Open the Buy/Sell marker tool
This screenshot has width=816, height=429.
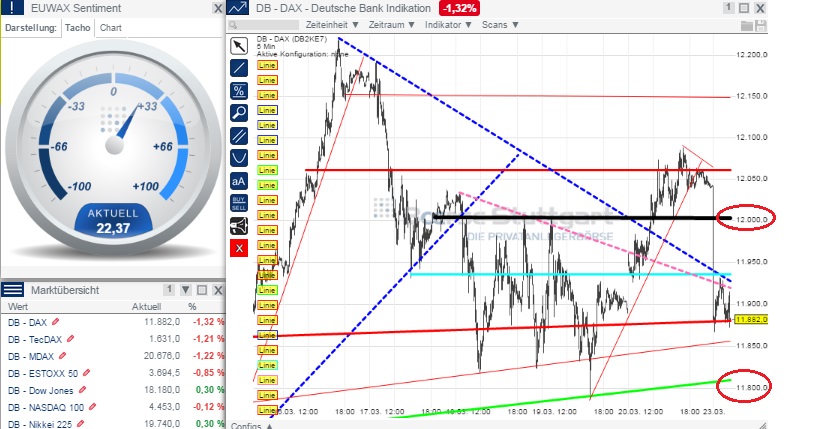tap(239, 203)
